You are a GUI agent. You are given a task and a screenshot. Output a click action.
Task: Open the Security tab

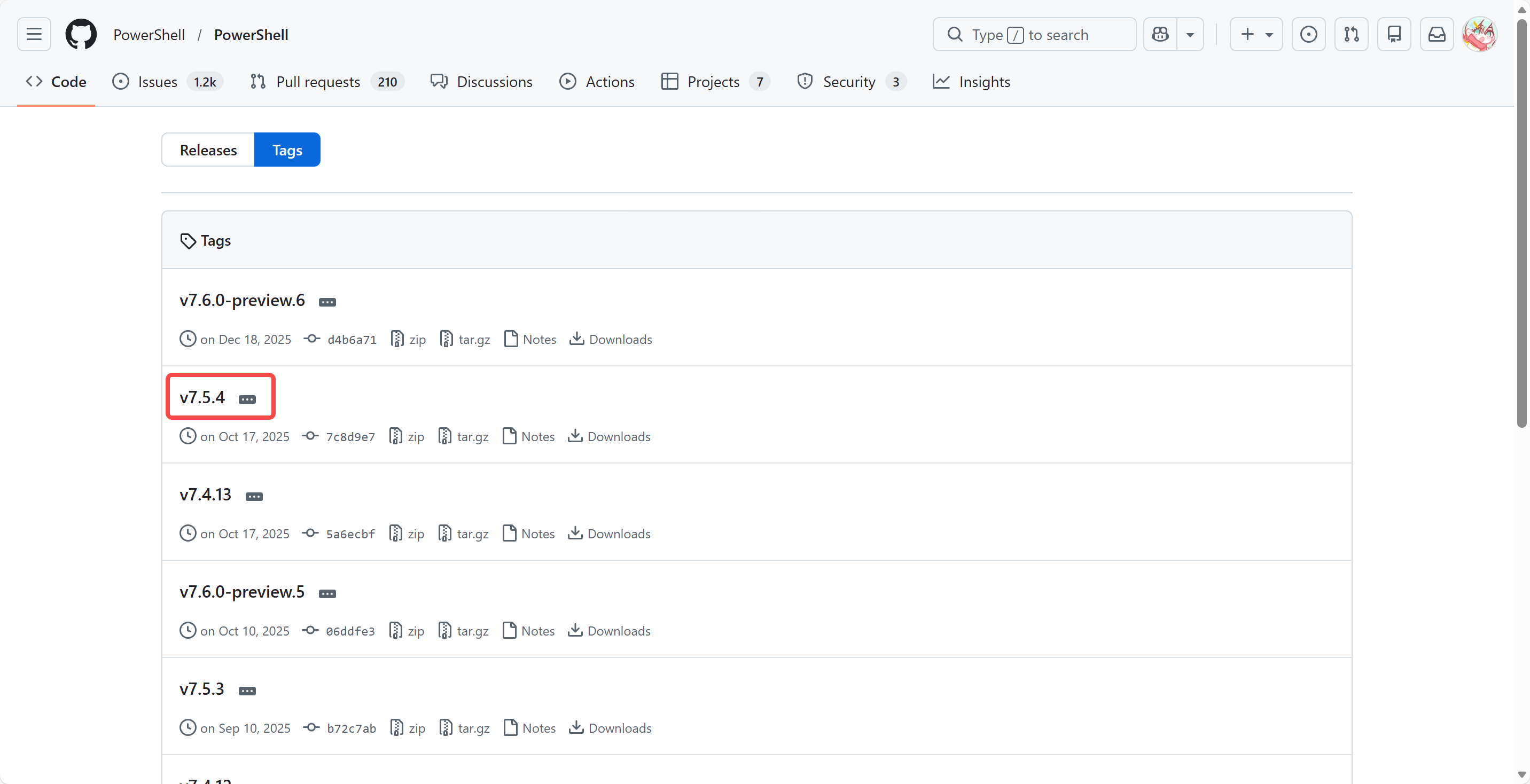pyautogui.click(x=848, y=81)
